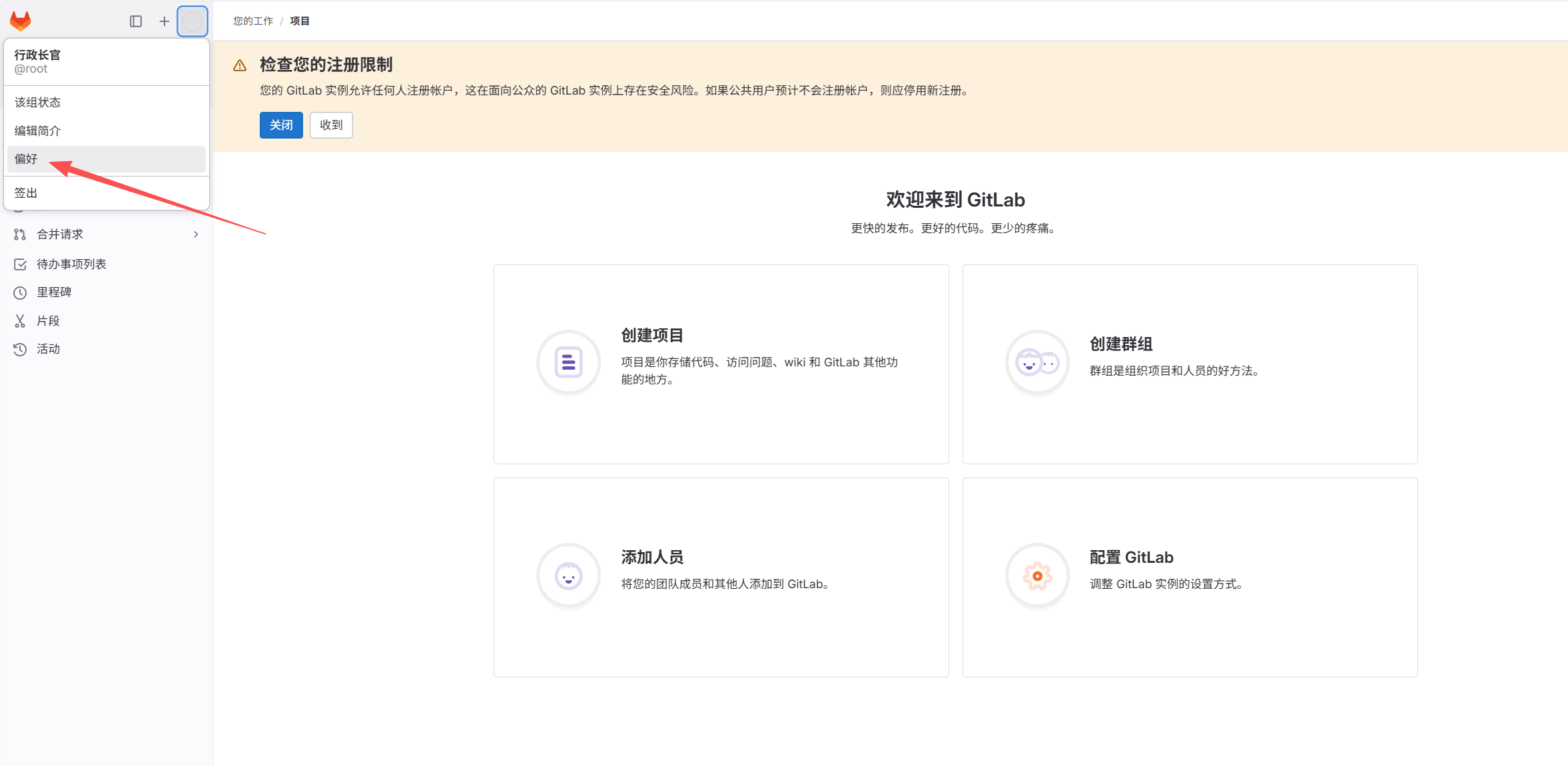Click the 配置 GitLab gear icon
The width and height of the screenshot is (1568, 766).
[1036, 575]
